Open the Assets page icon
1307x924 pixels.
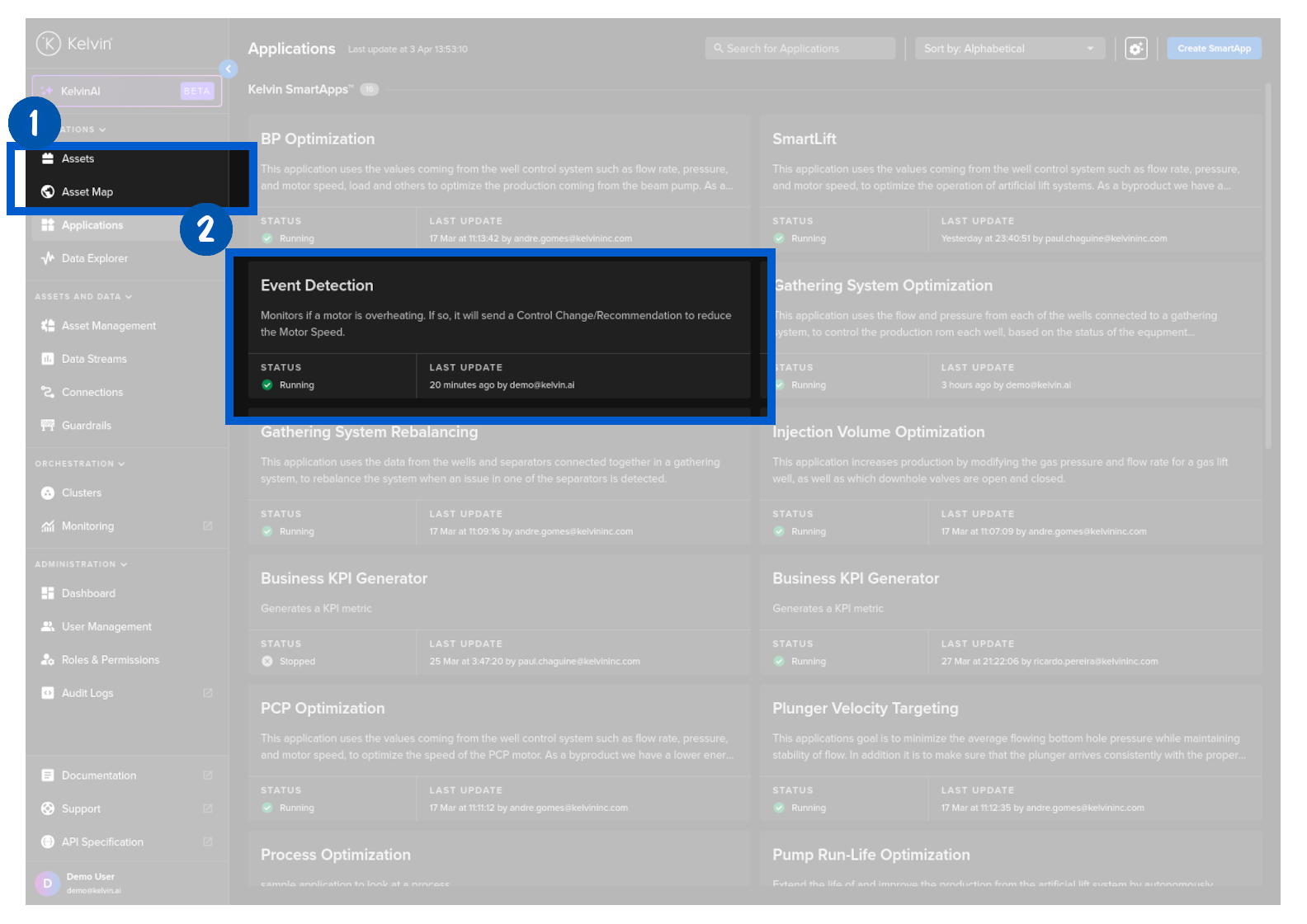tap(48, 158)
